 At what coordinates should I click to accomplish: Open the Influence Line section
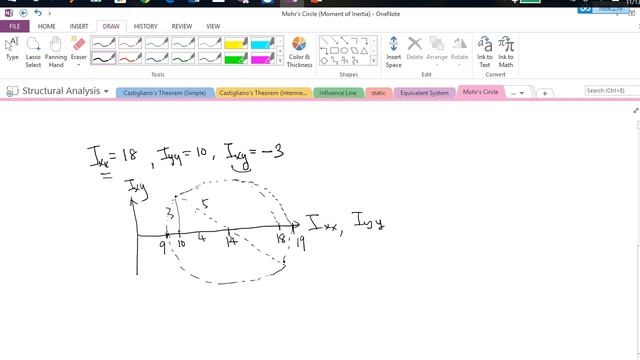tap(338, 93)
